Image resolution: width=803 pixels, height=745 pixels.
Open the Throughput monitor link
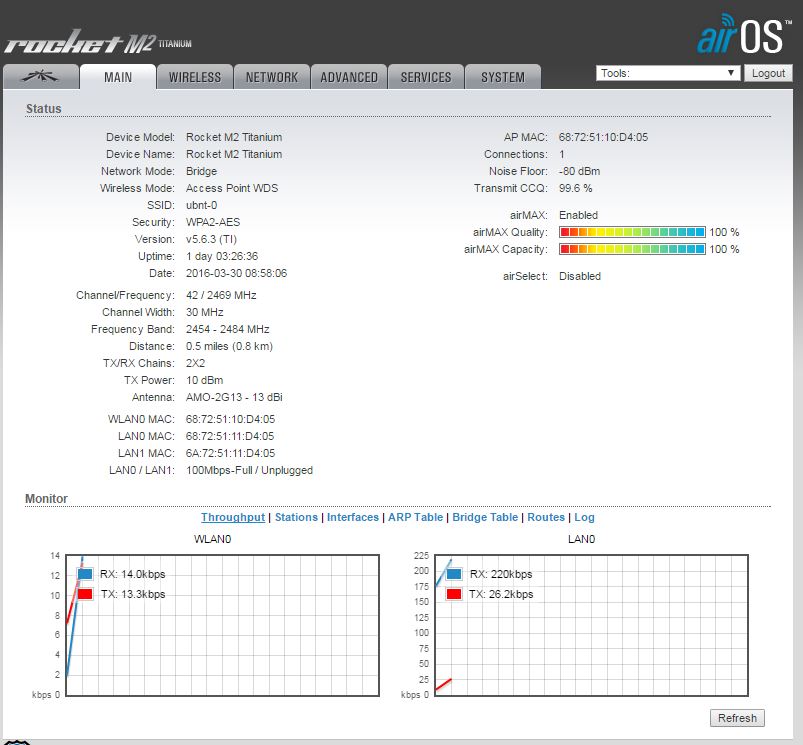click(x=233, y=517)
